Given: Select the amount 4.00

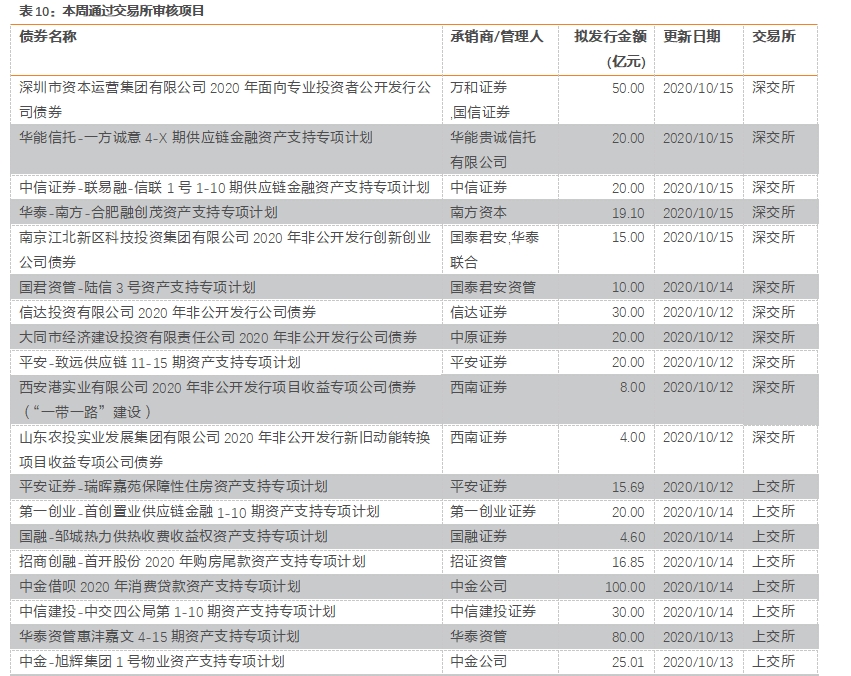Looking at the screenshot, I should [x=632, y=437].
